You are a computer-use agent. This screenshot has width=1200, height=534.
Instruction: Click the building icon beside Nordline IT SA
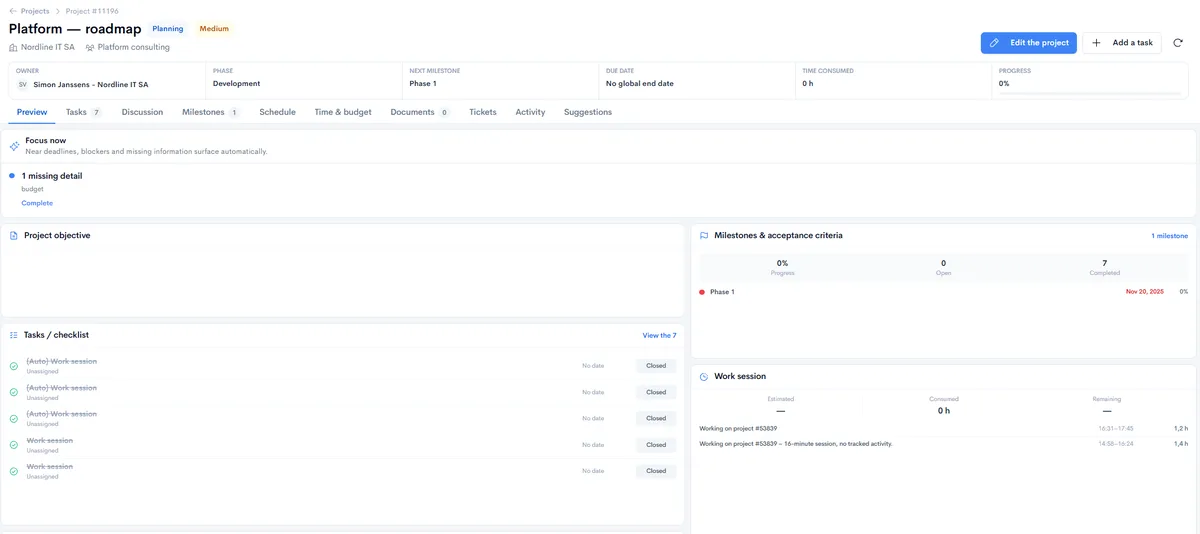pyautogui.click(x=13, y=47)
